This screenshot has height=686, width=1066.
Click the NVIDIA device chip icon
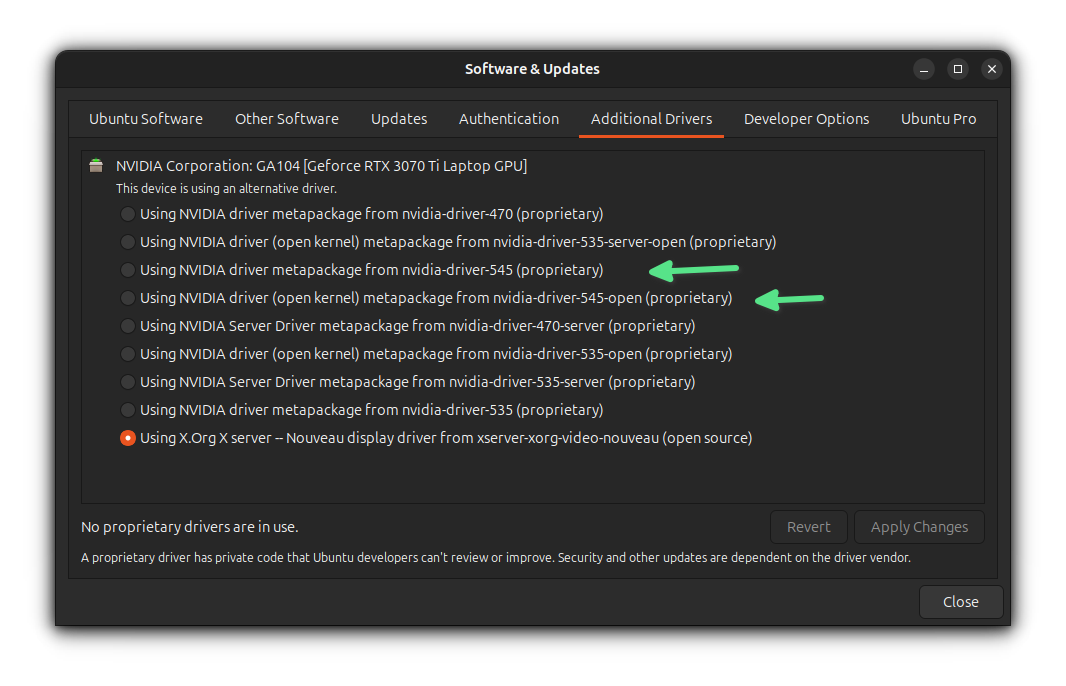pos(95,165)
